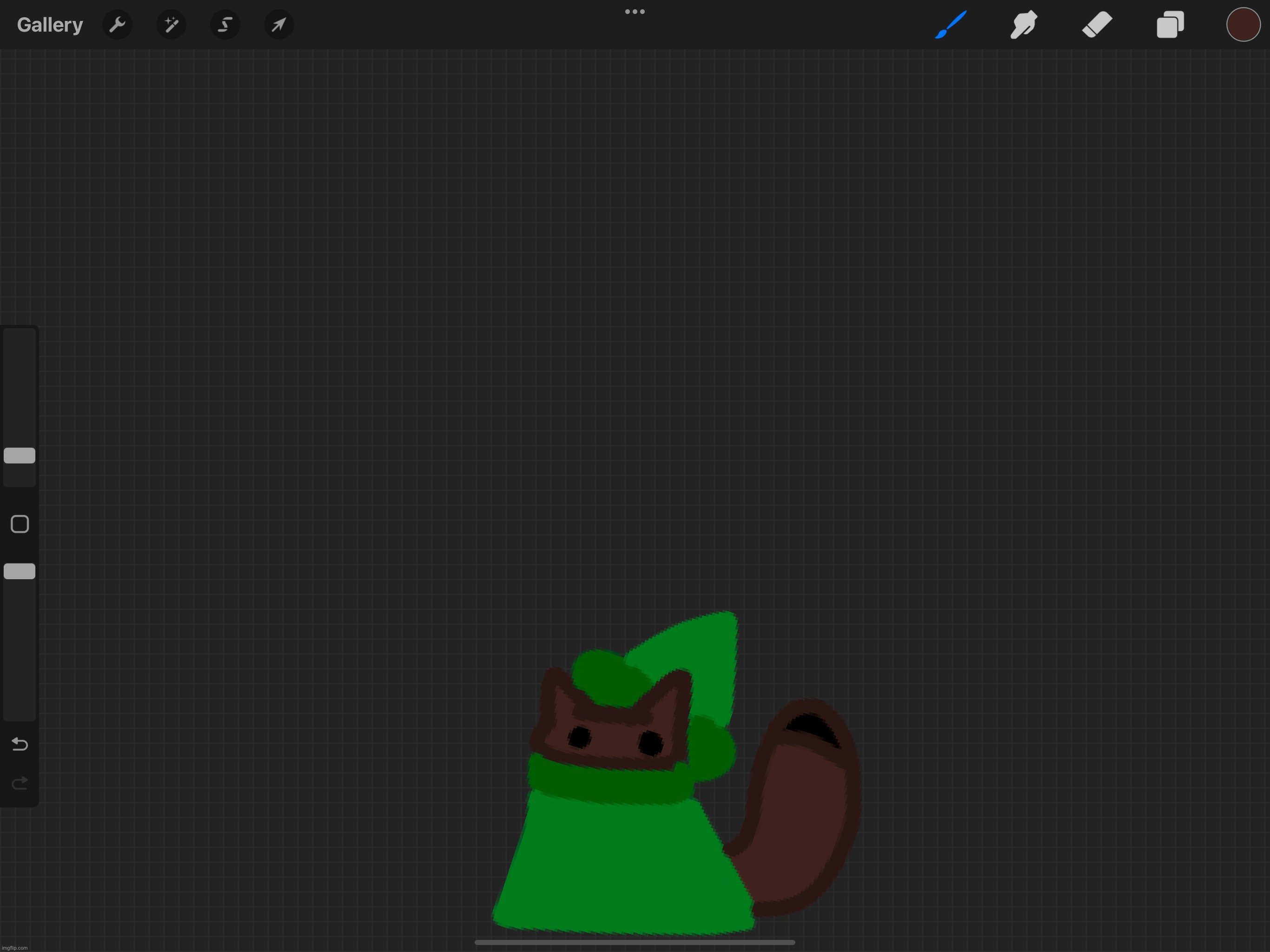This screenshot has width=1270, height=952.
Task: Redo the undone action
Action: point(20,783)
